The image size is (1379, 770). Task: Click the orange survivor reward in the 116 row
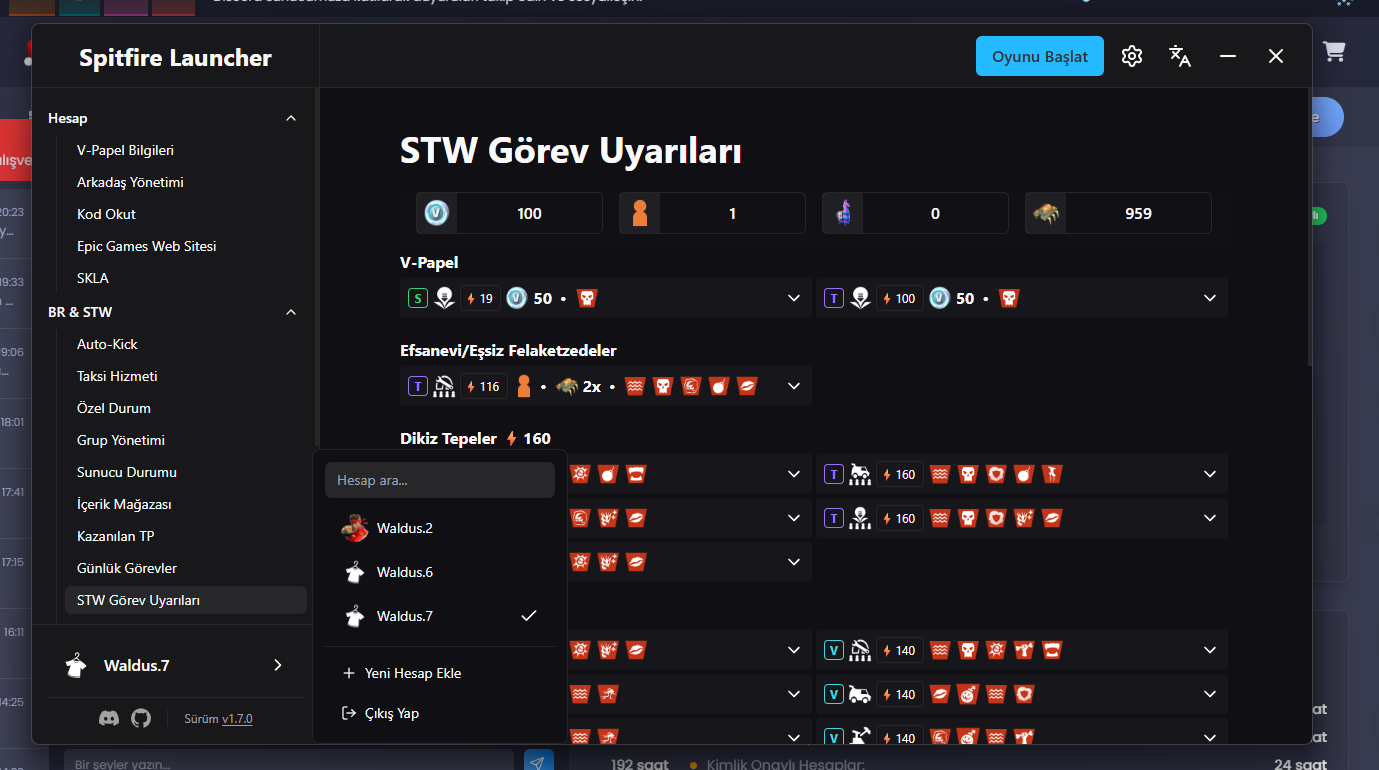coord(524,386)
